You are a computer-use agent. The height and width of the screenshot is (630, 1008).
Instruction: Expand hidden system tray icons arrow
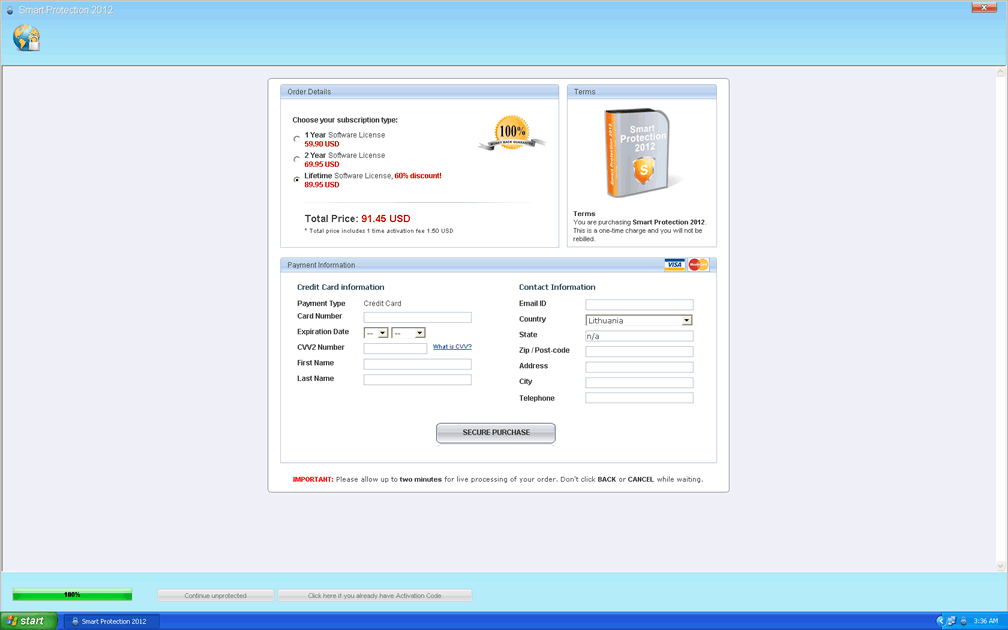pos(939,621)
